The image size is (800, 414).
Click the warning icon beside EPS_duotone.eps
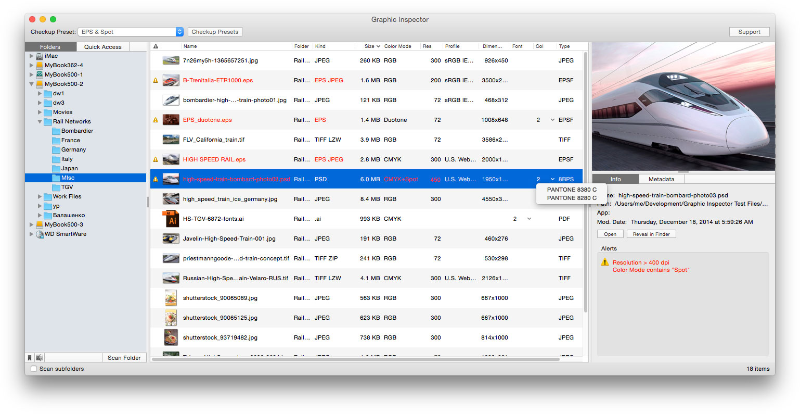click(155, 120)
